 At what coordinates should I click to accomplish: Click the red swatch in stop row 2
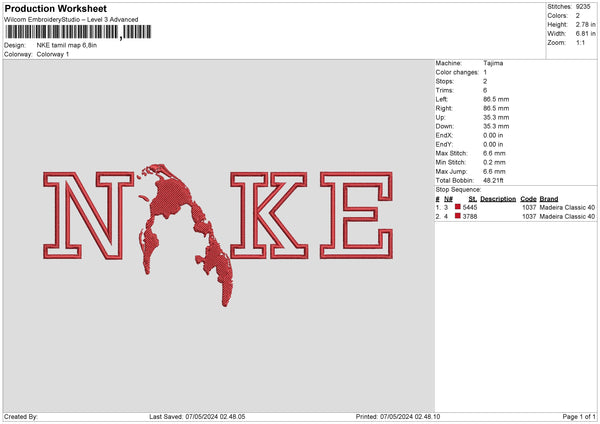(x=458, y=216)
